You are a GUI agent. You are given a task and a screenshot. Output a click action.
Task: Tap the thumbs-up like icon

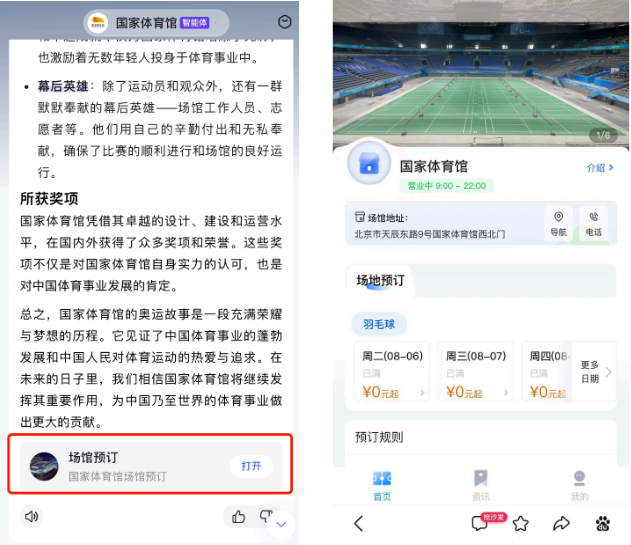(x=239, y=516)
